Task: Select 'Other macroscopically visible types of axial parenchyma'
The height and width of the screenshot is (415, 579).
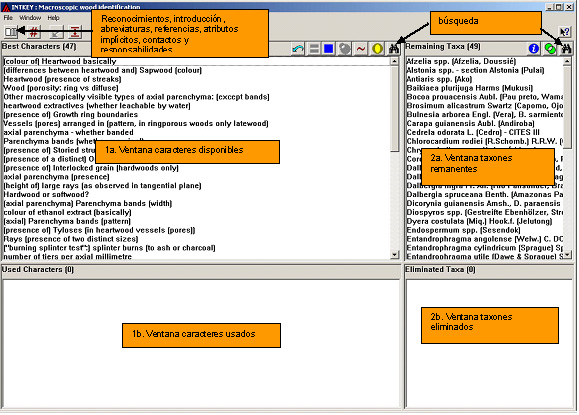Action: pos(136,97)
